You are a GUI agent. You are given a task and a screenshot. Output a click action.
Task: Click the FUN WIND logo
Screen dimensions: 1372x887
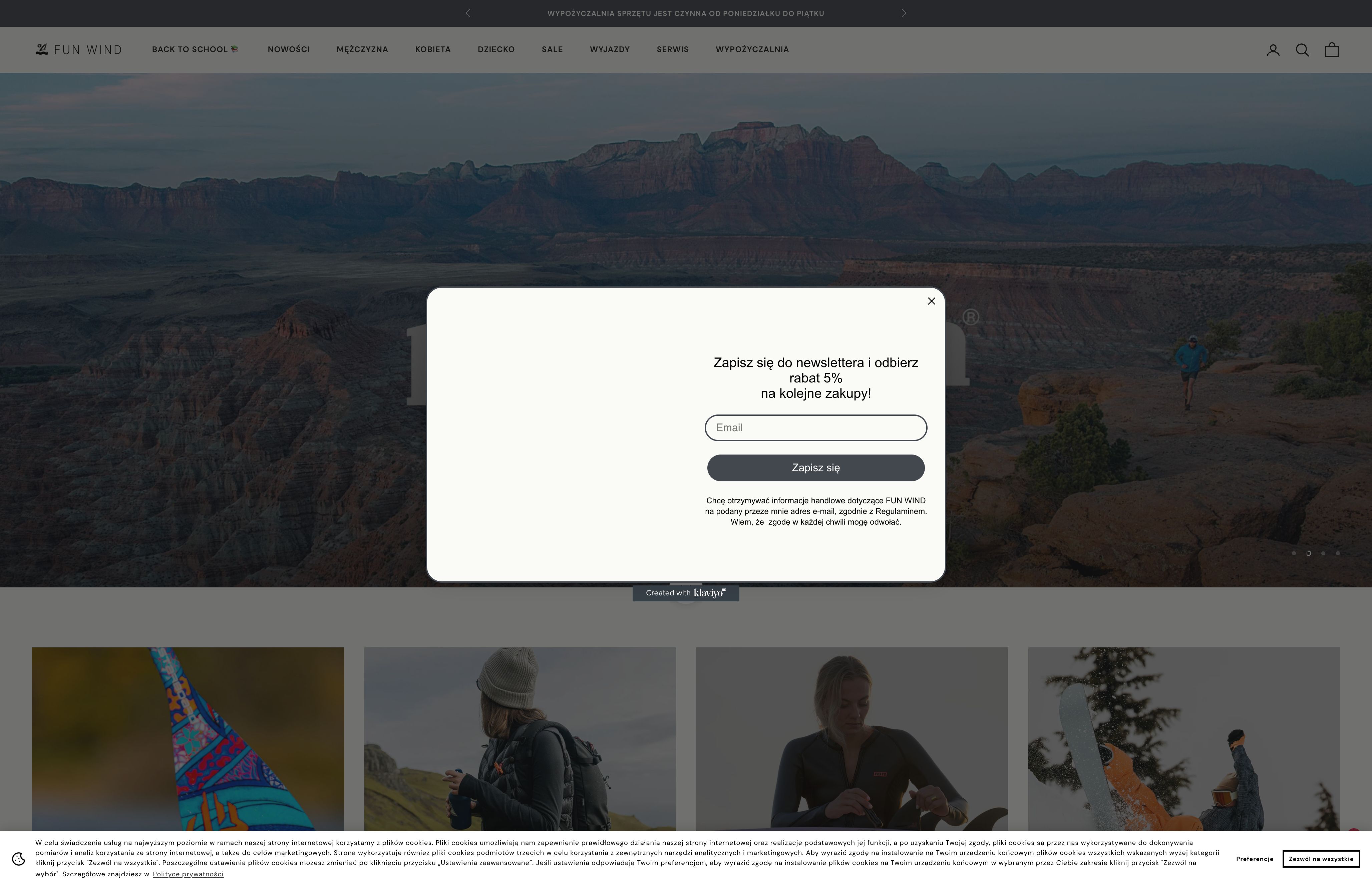click(x=79, y=49)
